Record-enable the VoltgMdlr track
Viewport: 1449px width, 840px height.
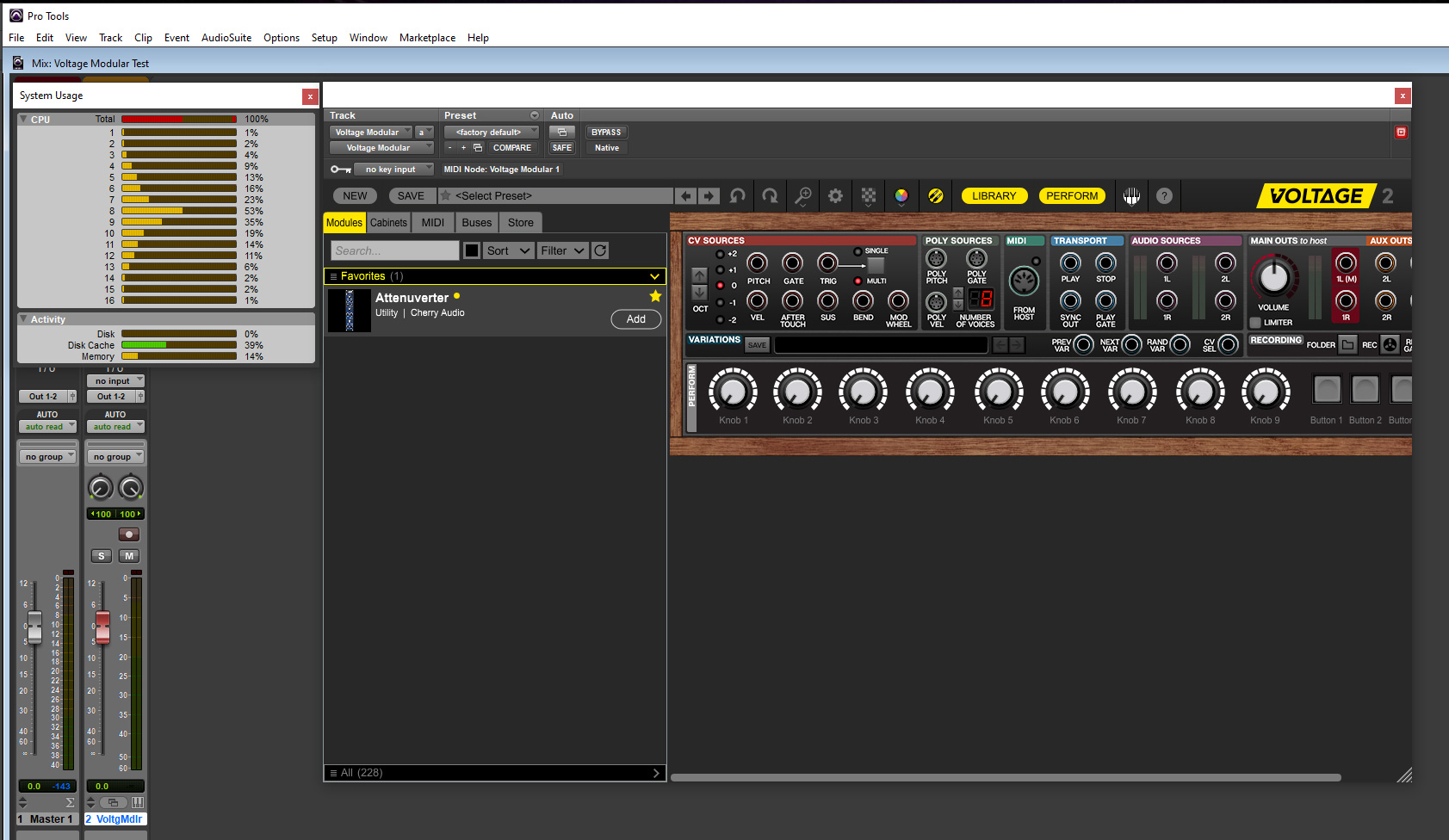click(128, 534)
